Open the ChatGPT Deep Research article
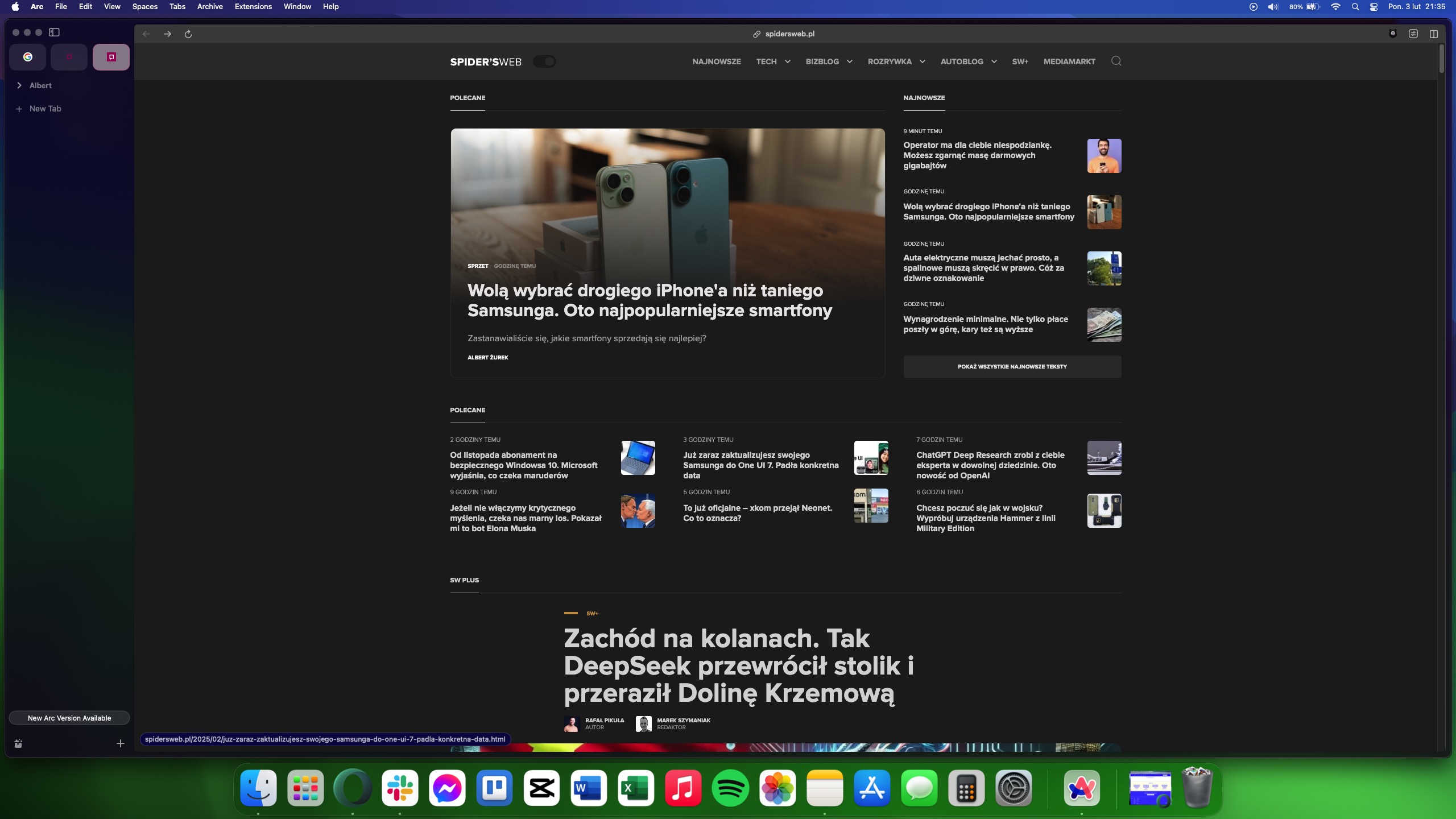The width and height of the screenshot is (1456, 819). pos(990,465)
